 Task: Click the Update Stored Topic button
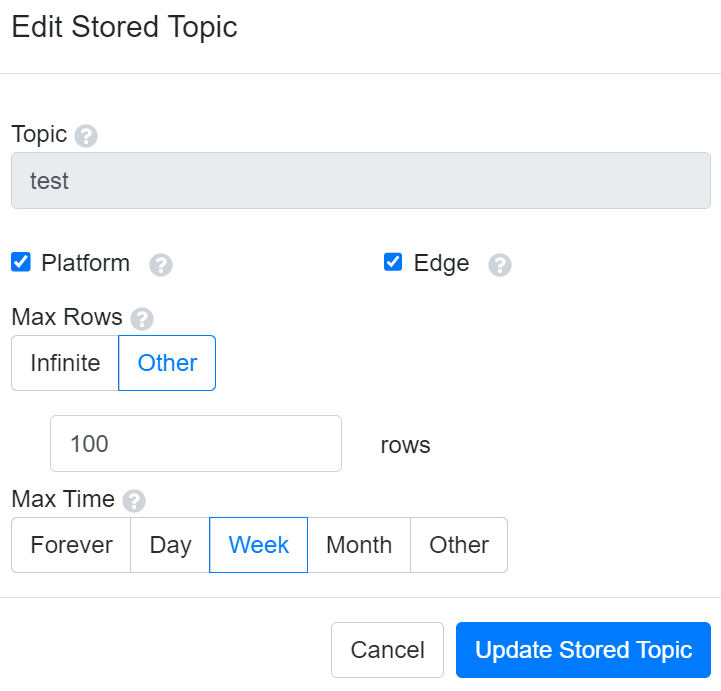pyautogui.click(x=583, y=650)
